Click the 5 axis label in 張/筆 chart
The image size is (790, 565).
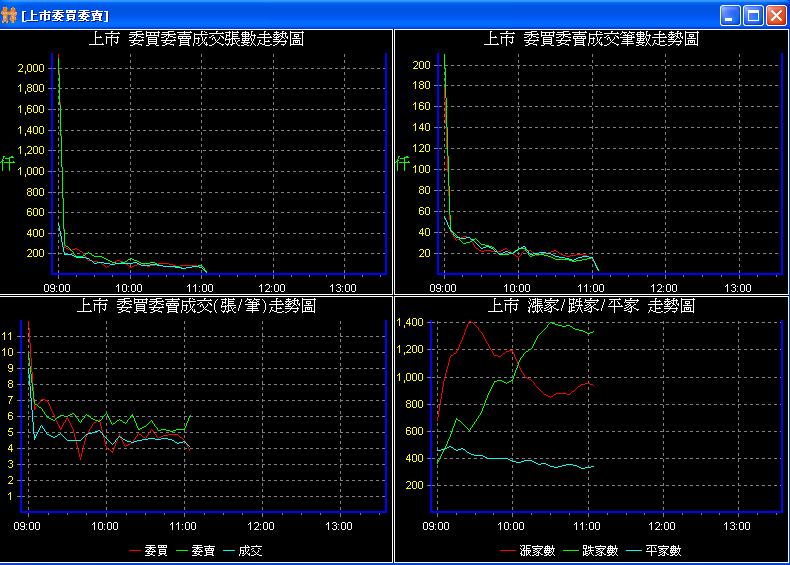coord(10,432)
